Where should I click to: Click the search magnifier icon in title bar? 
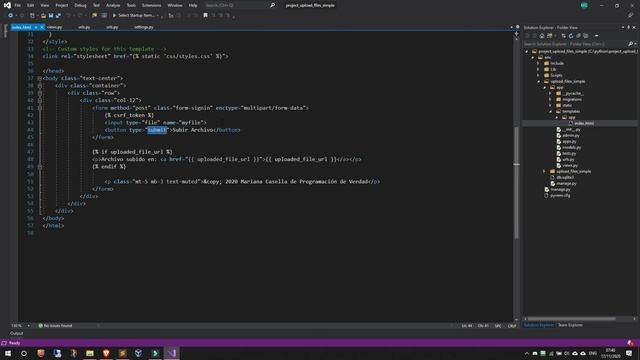coord(272,5)
